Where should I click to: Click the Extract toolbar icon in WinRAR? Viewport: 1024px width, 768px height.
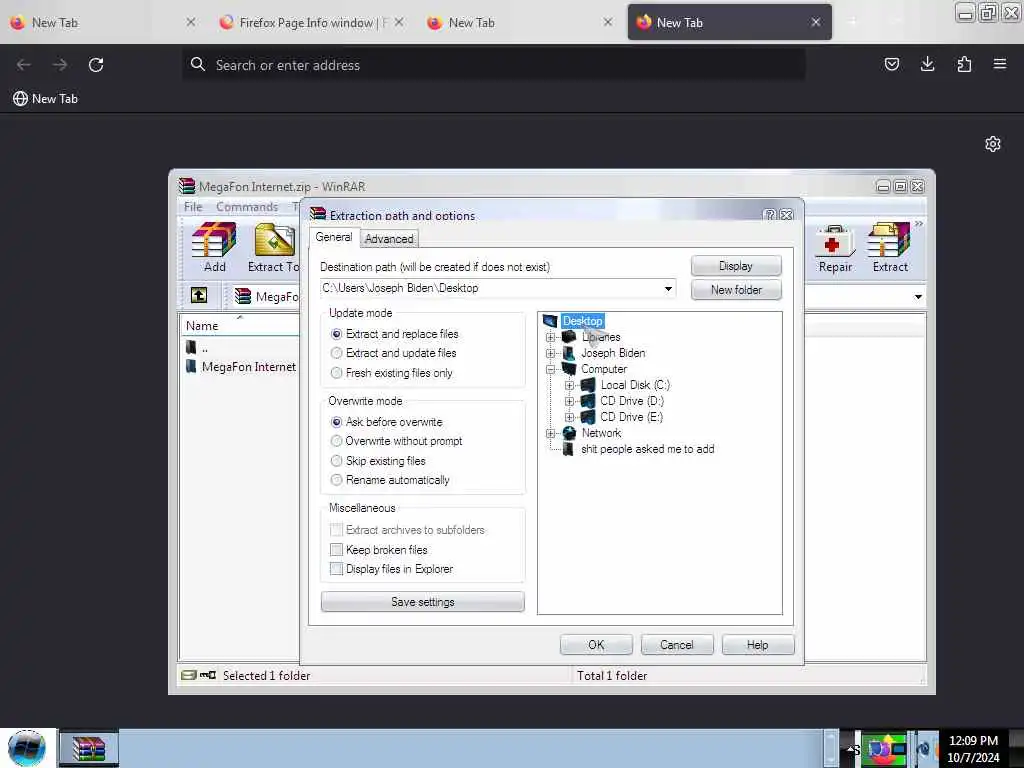pyautogui.click(x=889, y=248)
